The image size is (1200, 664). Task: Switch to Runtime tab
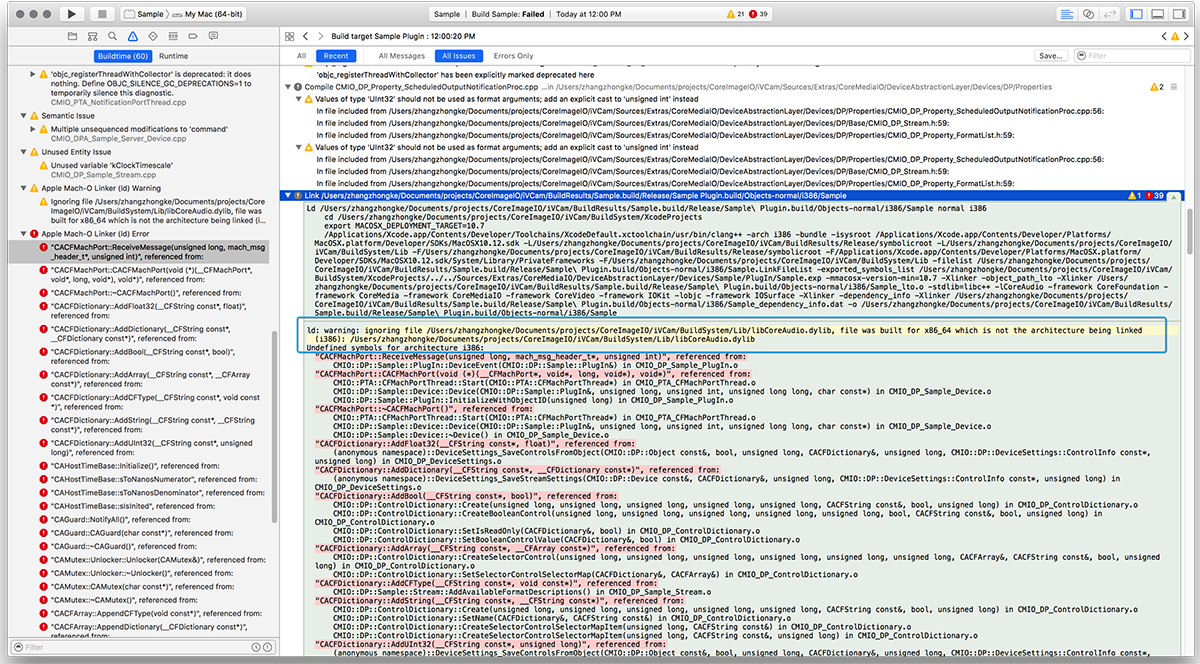173,56
